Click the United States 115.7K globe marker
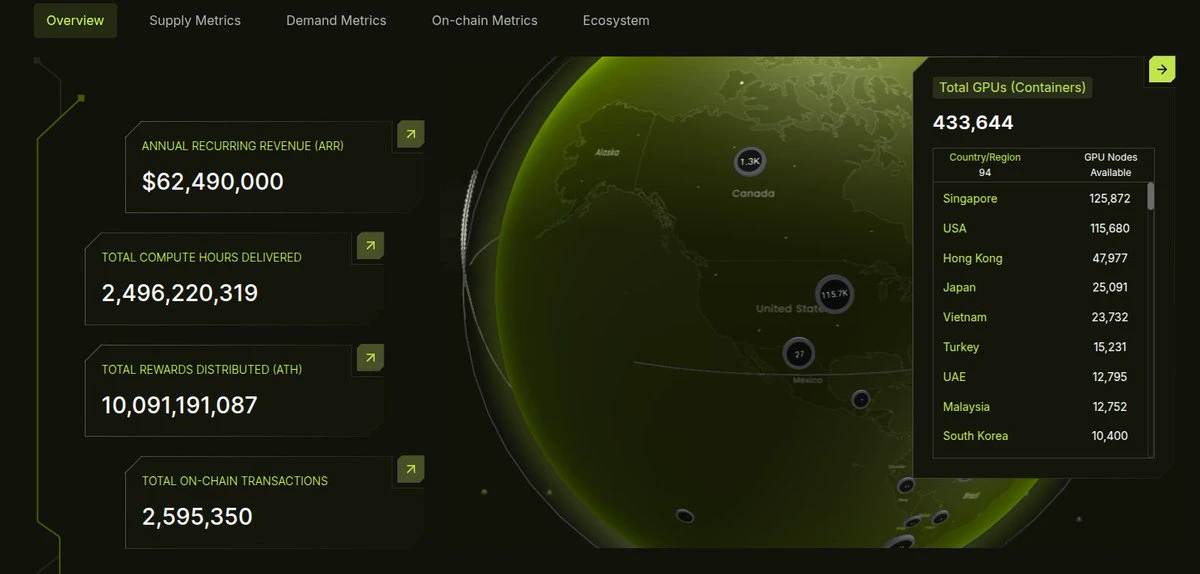The width and height of the screenshot is (1200, 574). point(834,294)
